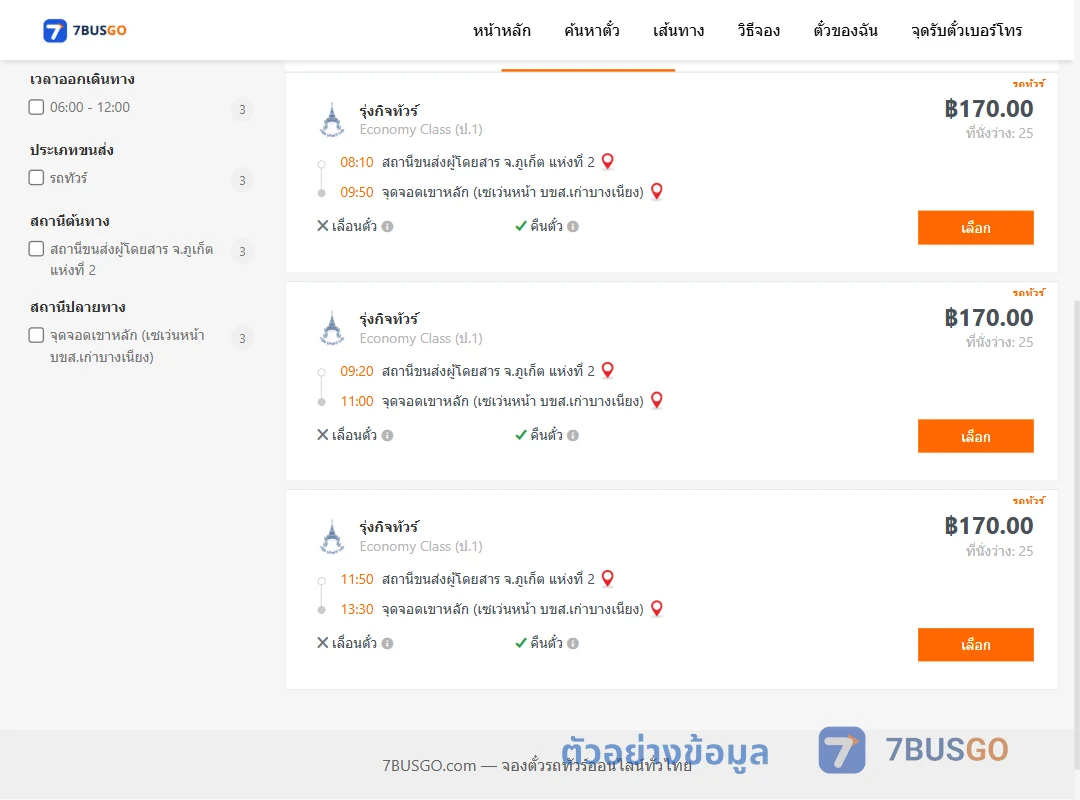Open the หน้าหลัก menu item
The image size is (1080, 800).
coord(501,30)
